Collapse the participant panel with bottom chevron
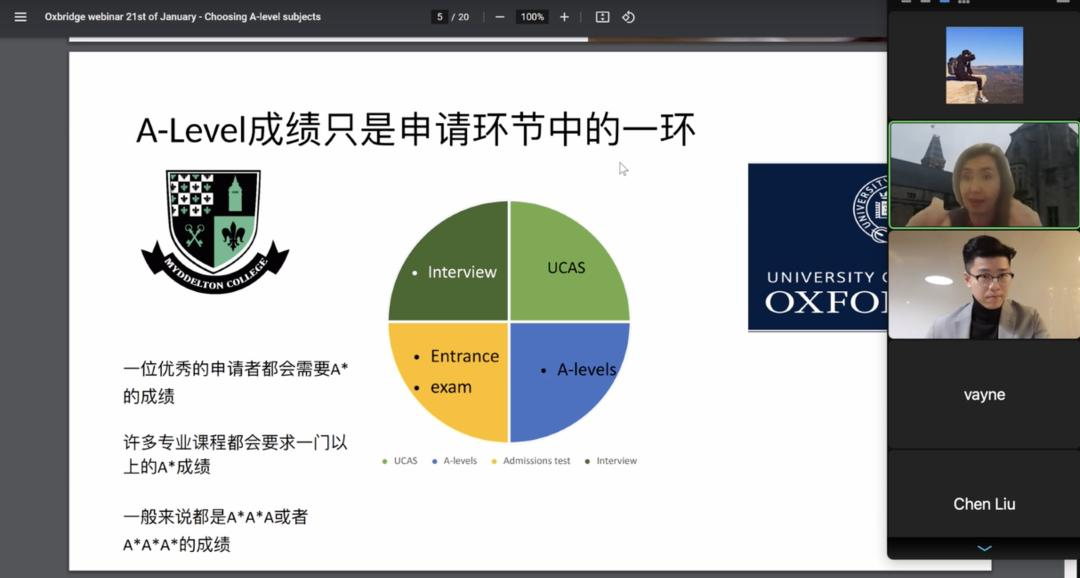1080x578 pixels. pyautogui.click(x=984, y=548)
